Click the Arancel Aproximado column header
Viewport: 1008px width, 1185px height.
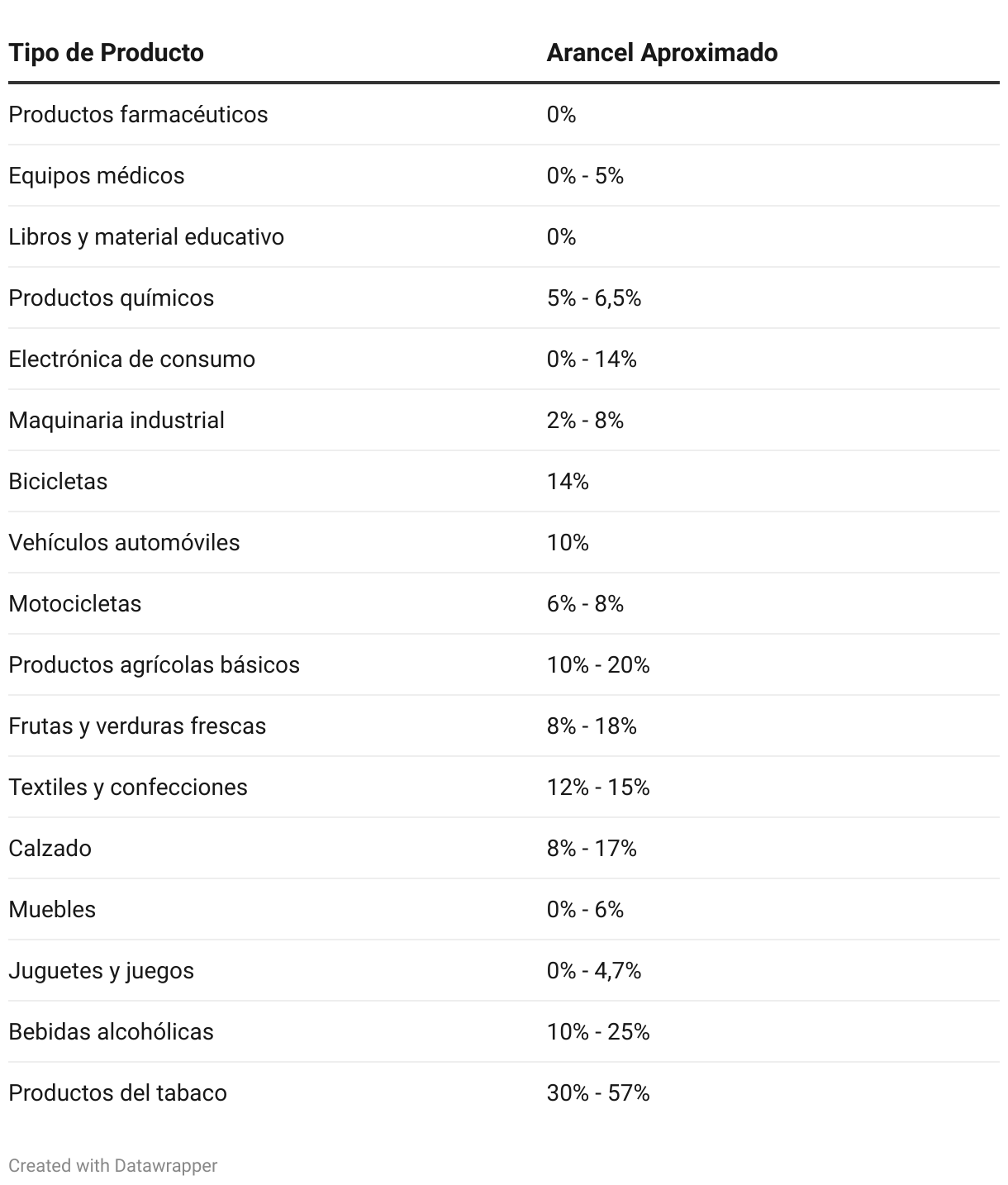(662, 53)
